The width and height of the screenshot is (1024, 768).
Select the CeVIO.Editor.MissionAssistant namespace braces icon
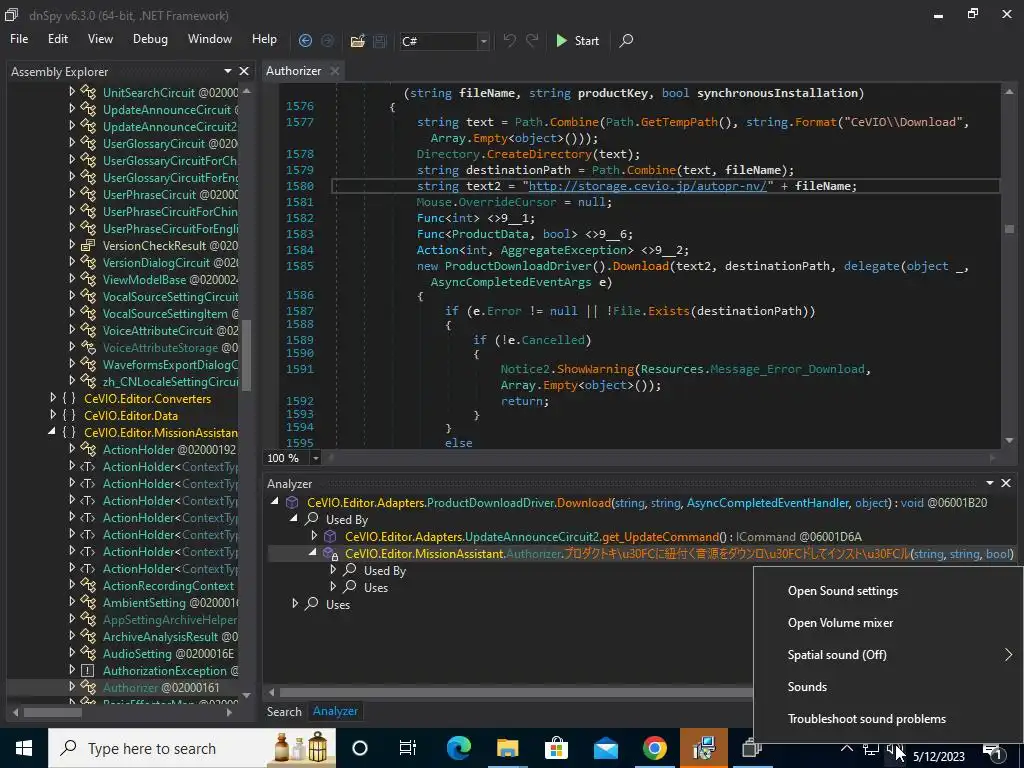[x=70, y=432]
